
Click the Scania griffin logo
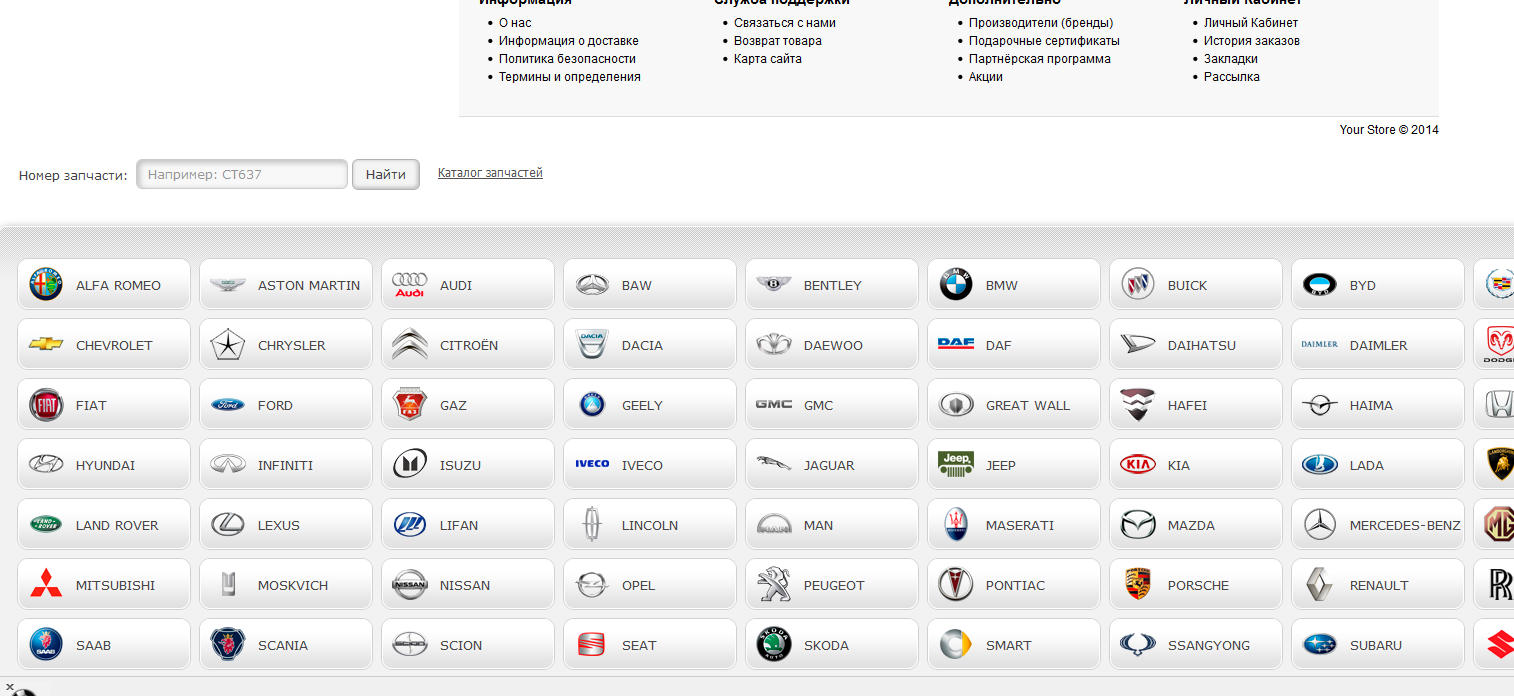(x=228, y=645)
